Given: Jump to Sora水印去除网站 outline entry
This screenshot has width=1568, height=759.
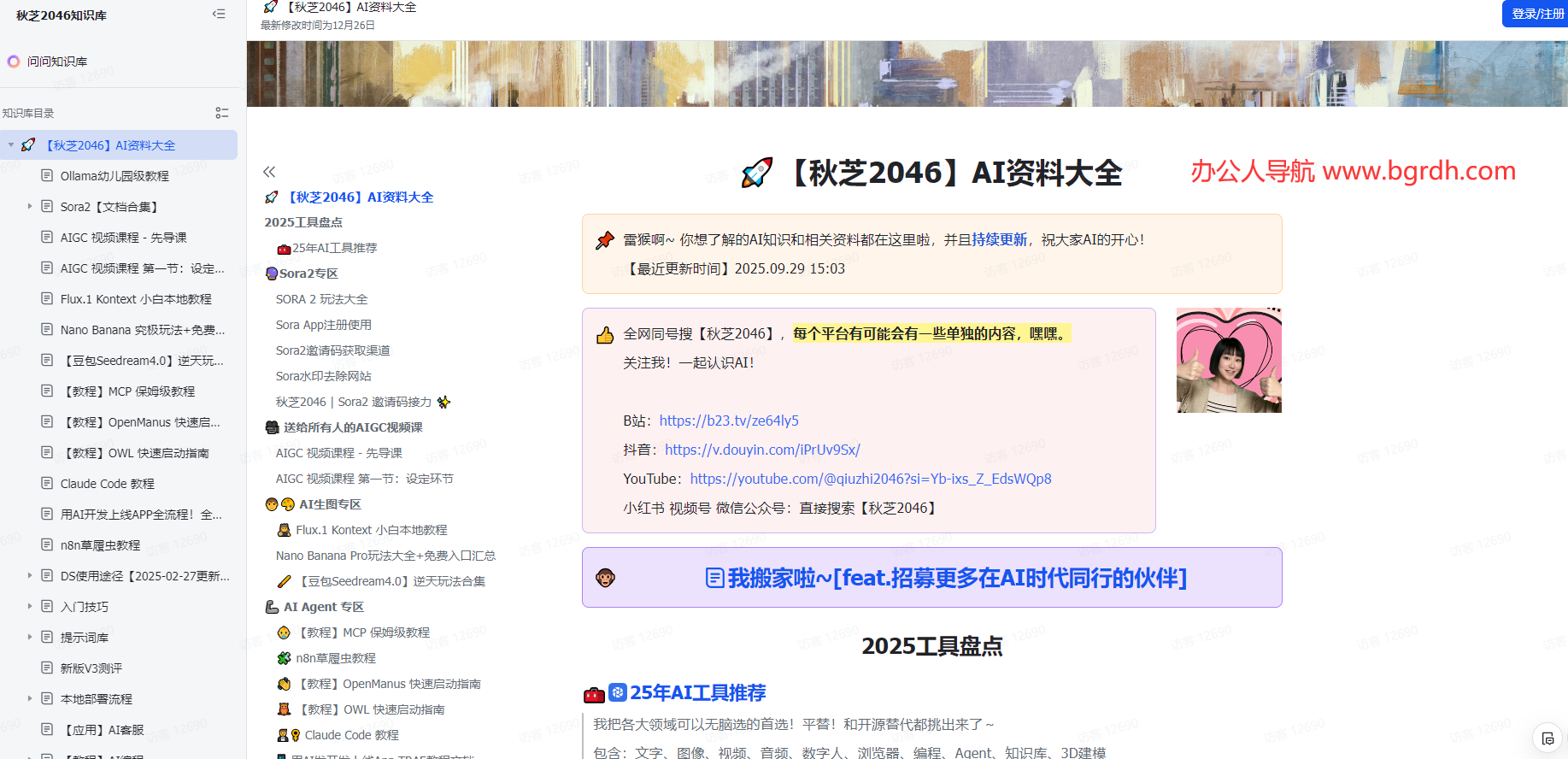Looking at the screenshot, I should pyautogui.click(x=324, y=376).
